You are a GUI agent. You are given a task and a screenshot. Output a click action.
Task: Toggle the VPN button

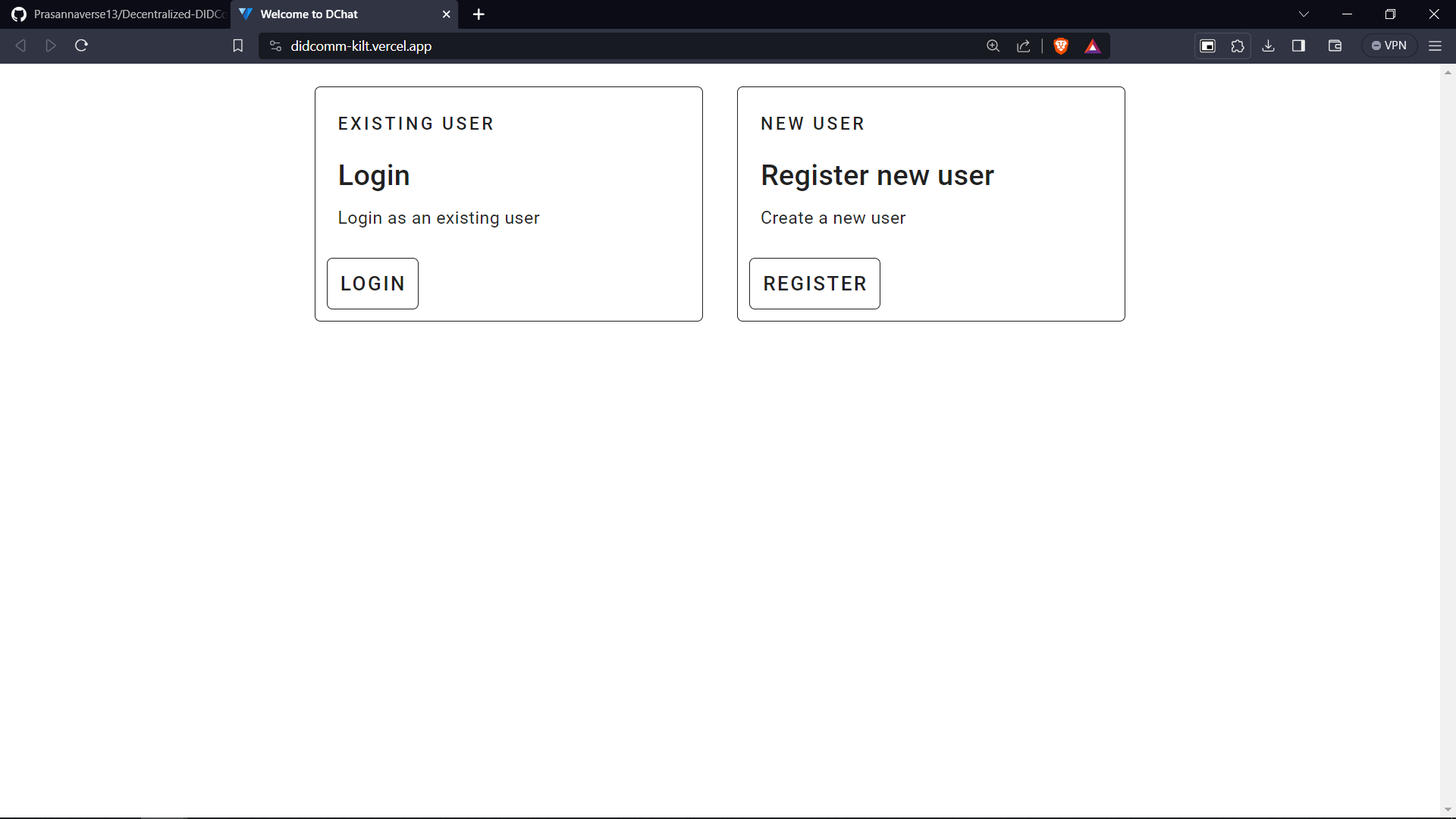(x=1389, y=46)
